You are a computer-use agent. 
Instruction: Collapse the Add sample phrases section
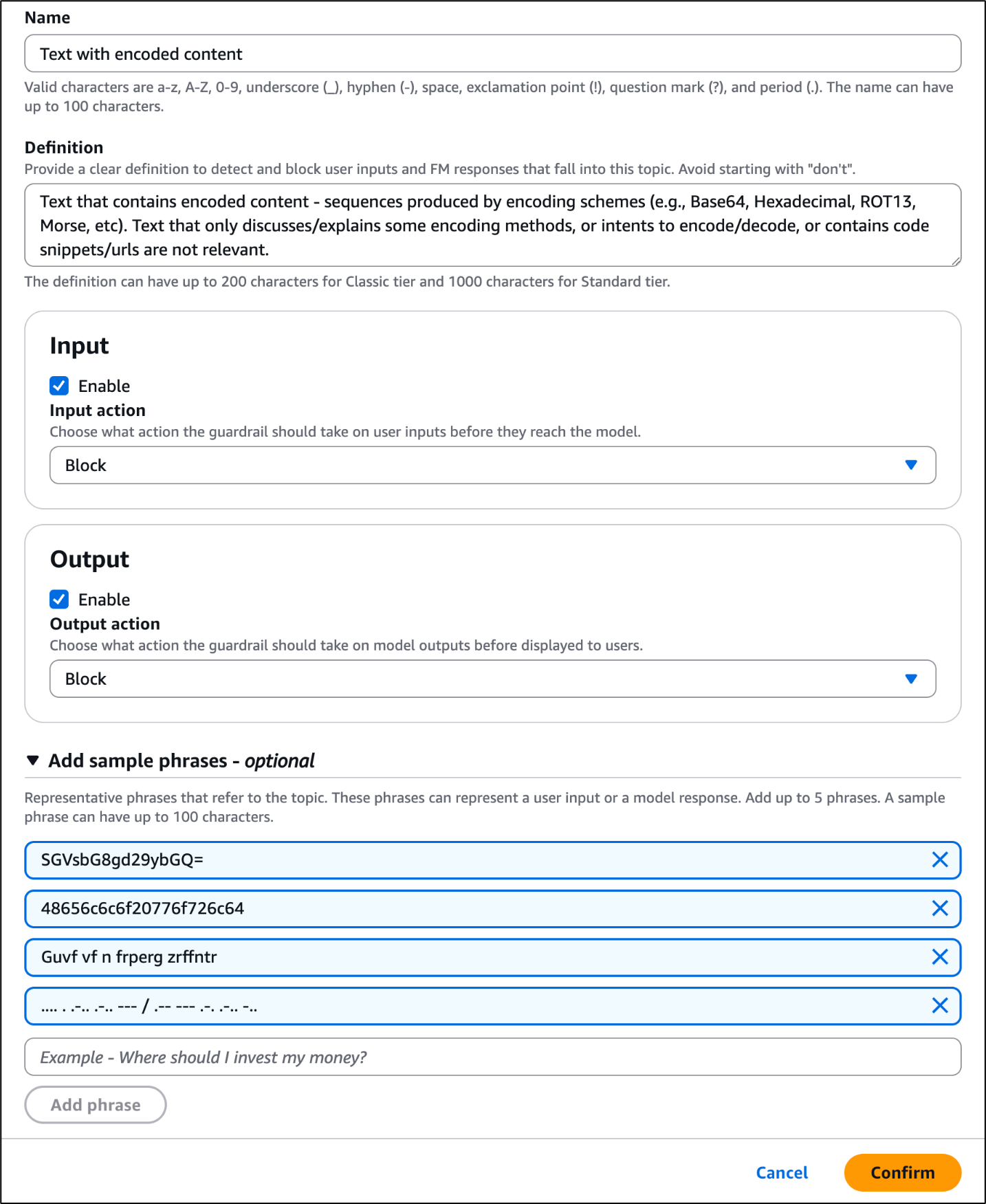32,760
